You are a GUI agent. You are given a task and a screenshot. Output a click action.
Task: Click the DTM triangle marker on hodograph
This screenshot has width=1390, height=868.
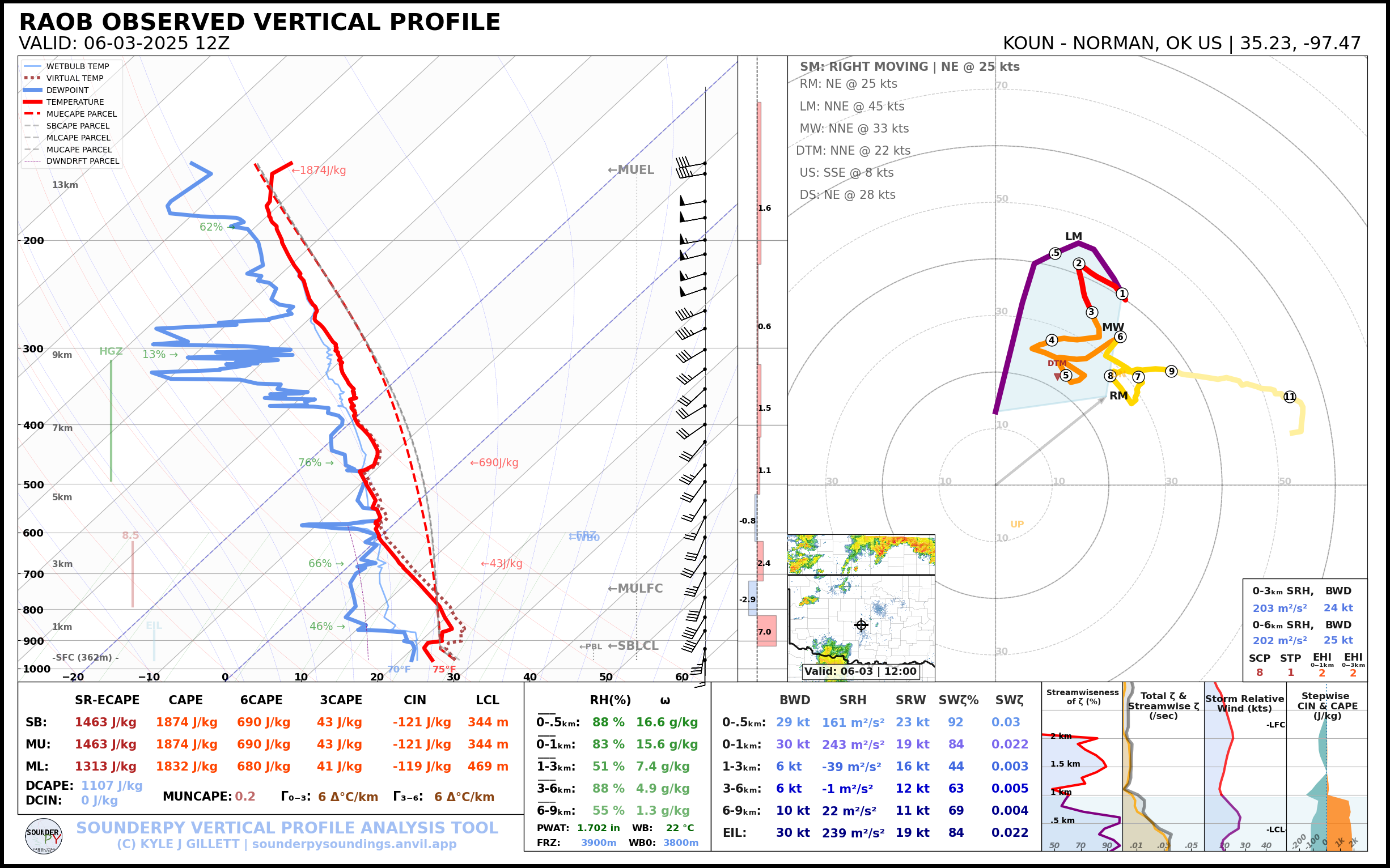click(1057, 377)
